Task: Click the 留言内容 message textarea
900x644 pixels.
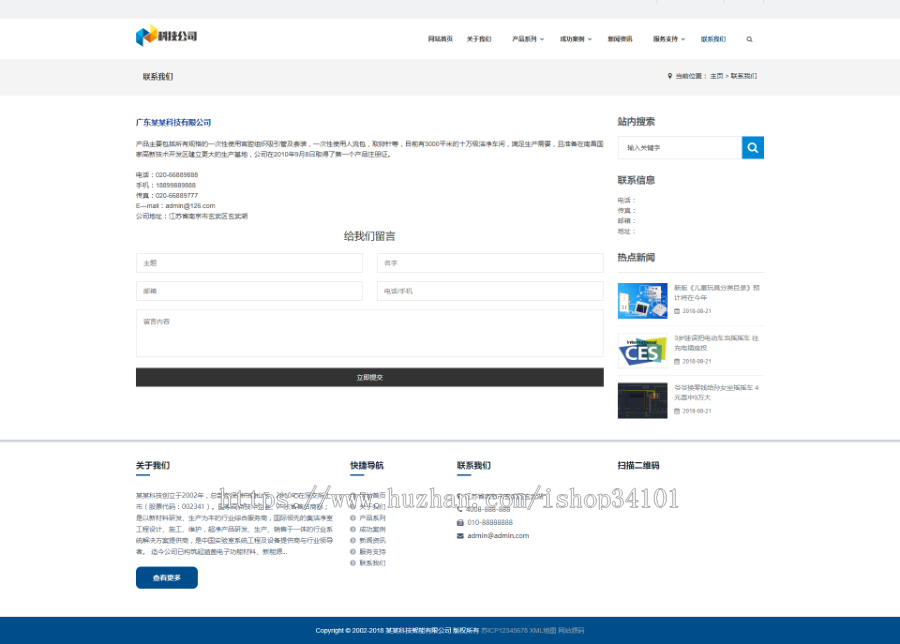Action: tap(369, 333)
